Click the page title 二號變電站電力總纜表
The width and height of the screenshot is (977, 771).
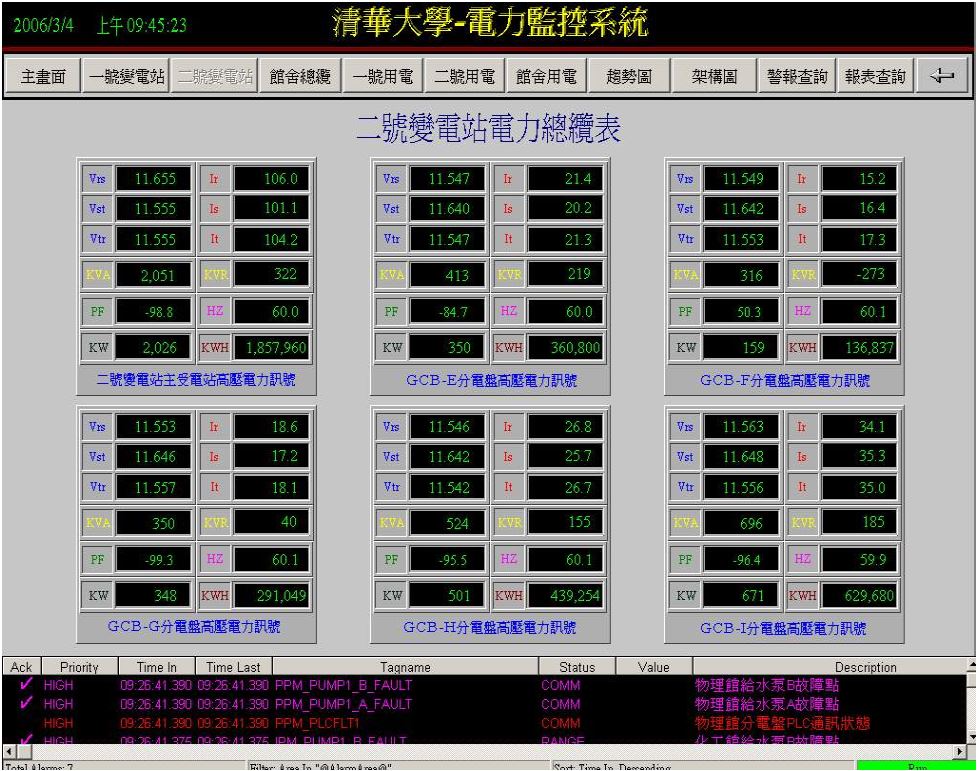[x=488, y=128]
